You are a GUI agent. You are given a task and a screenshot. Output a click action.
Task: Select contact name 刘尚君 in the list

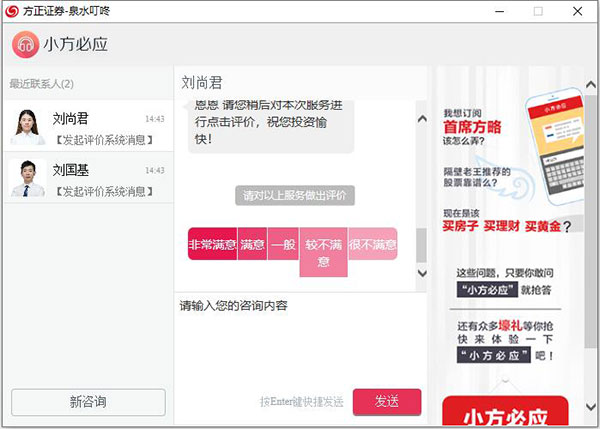[x=70, y=119]
